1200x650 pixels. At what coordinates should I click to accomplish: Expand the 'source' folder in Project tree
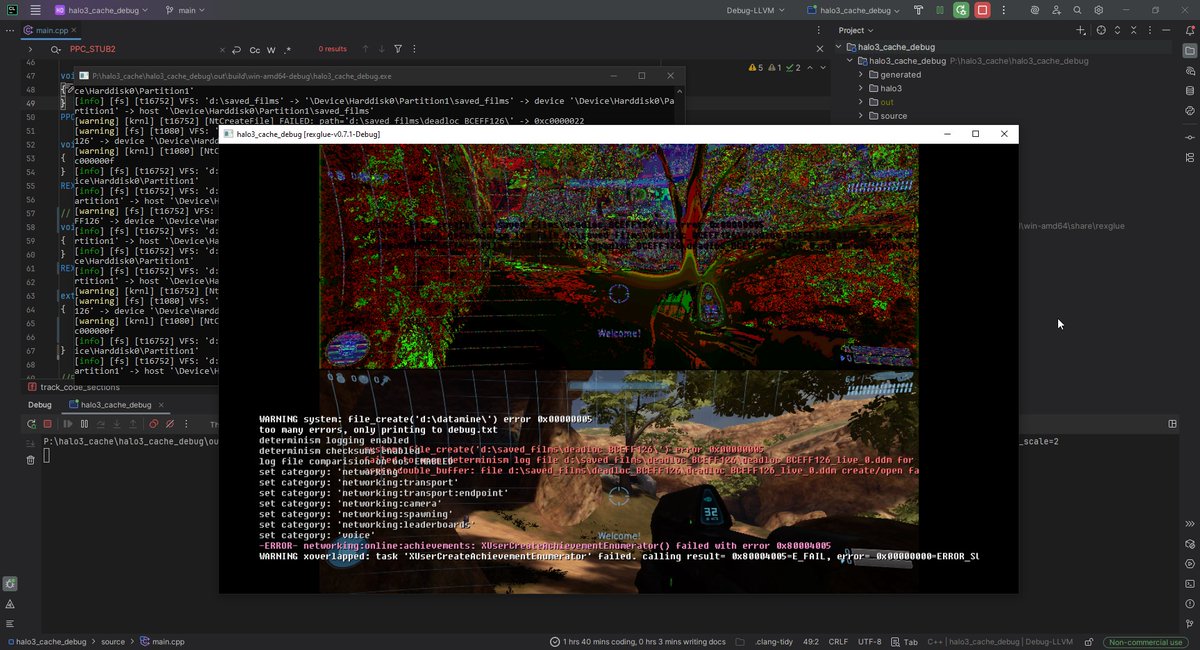tap(861, 116)
